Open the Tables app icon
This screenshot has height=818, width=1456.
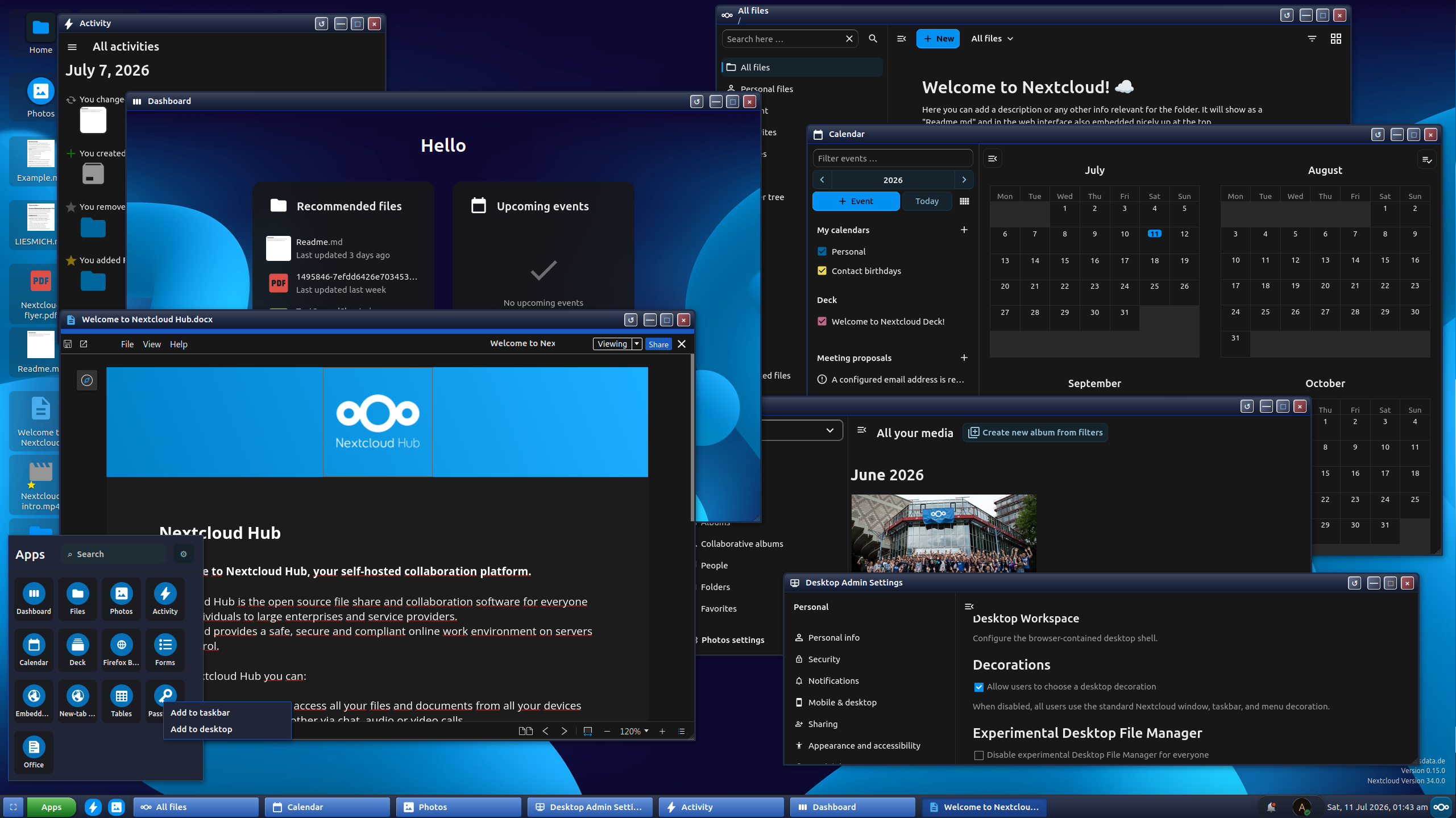click(121, 701)
